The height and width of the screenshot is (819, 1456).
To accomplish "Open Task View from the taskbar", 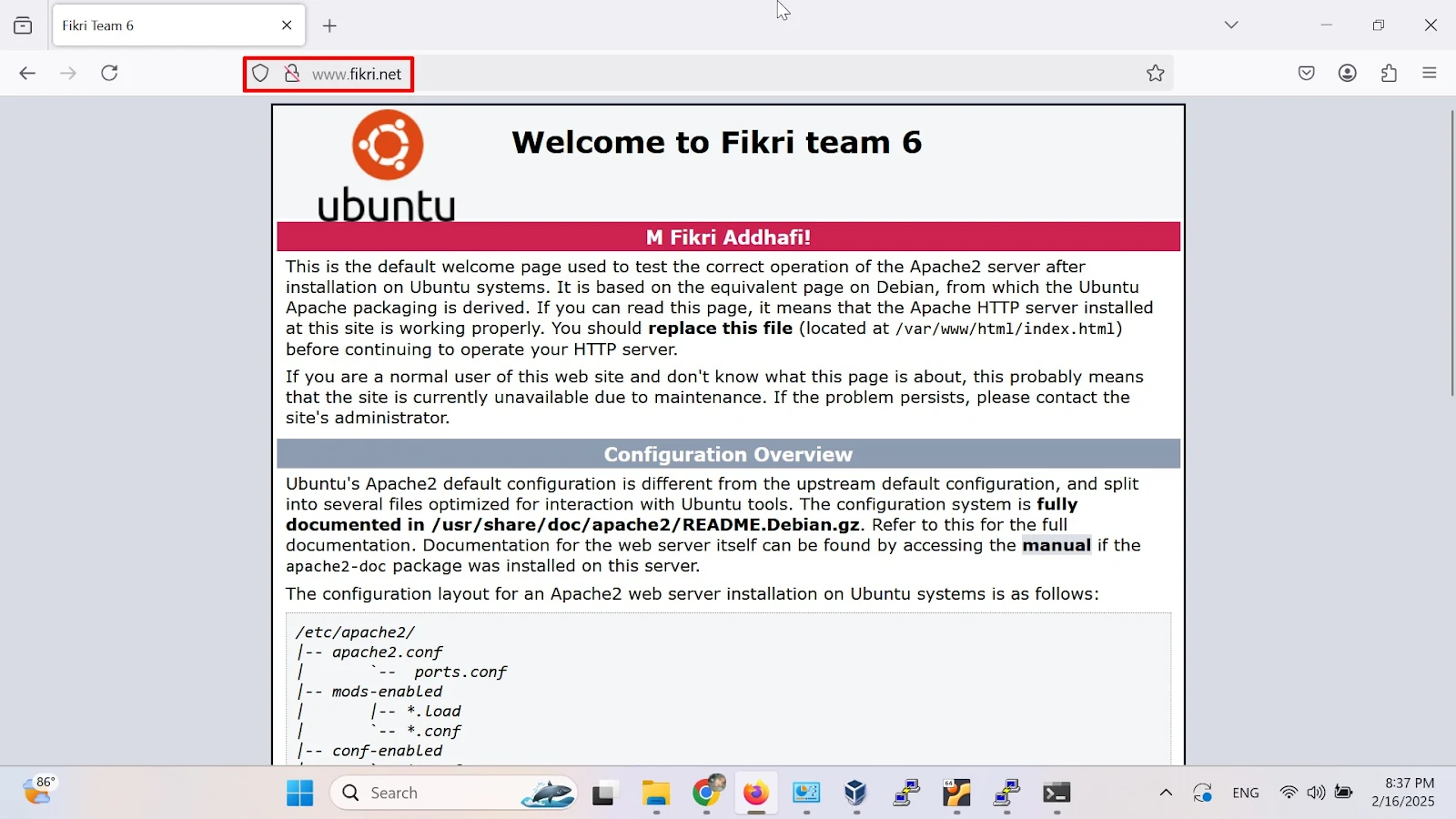I will click(604, 794).
